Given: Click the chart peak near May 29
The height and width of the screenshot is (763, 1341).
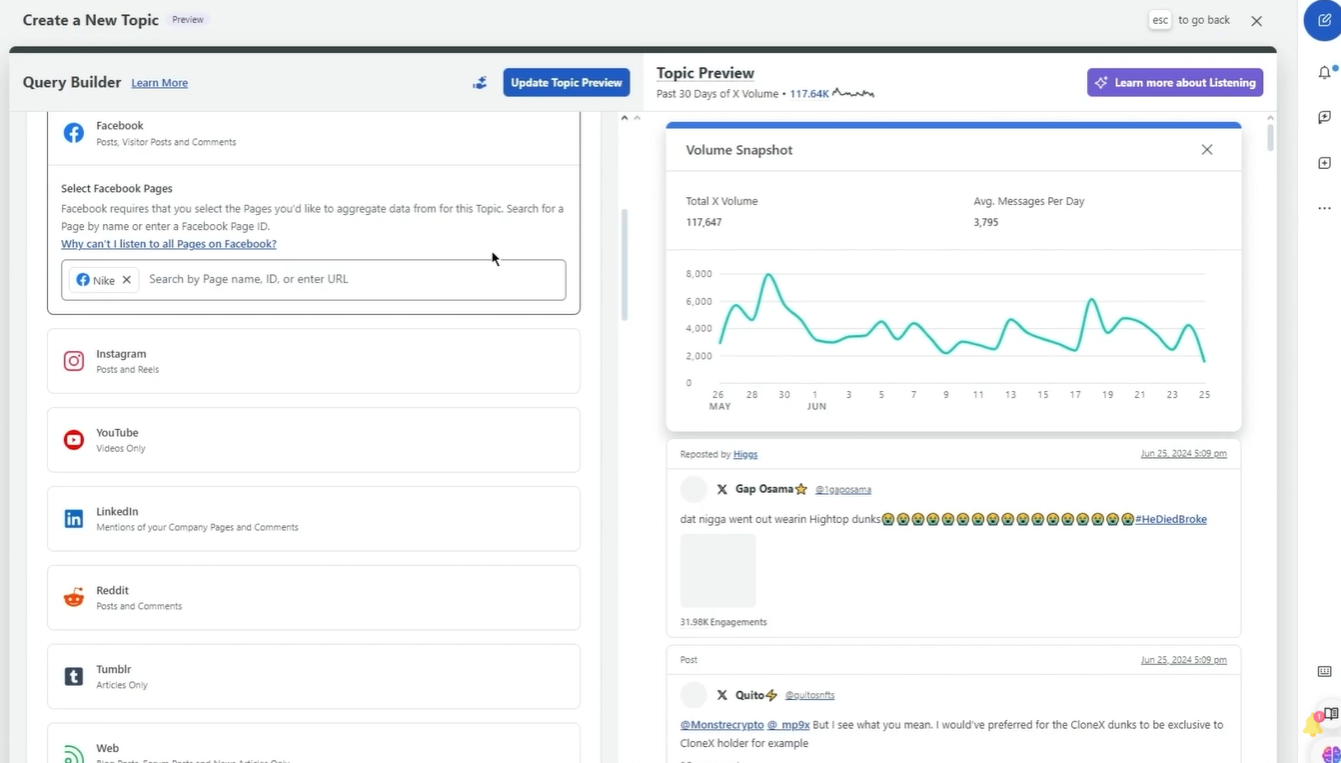Looking at the screenshot, I should point(768,275).
